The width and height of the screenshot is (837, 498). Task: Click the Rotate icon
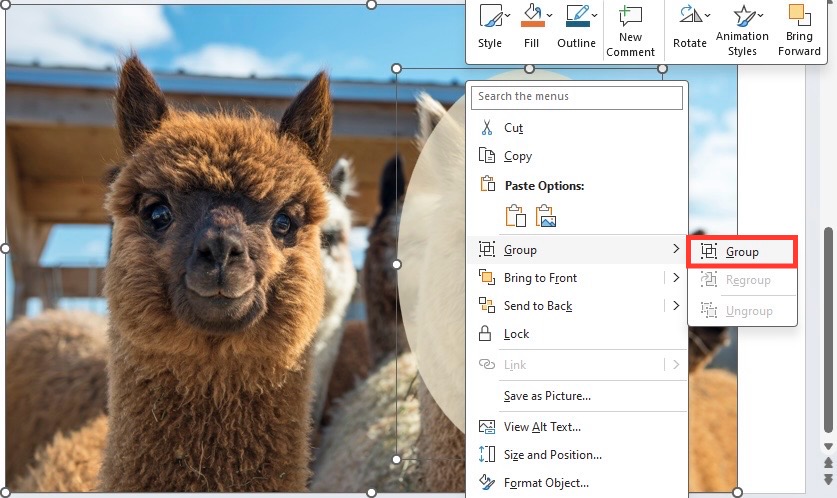click(x=690, y=15)
